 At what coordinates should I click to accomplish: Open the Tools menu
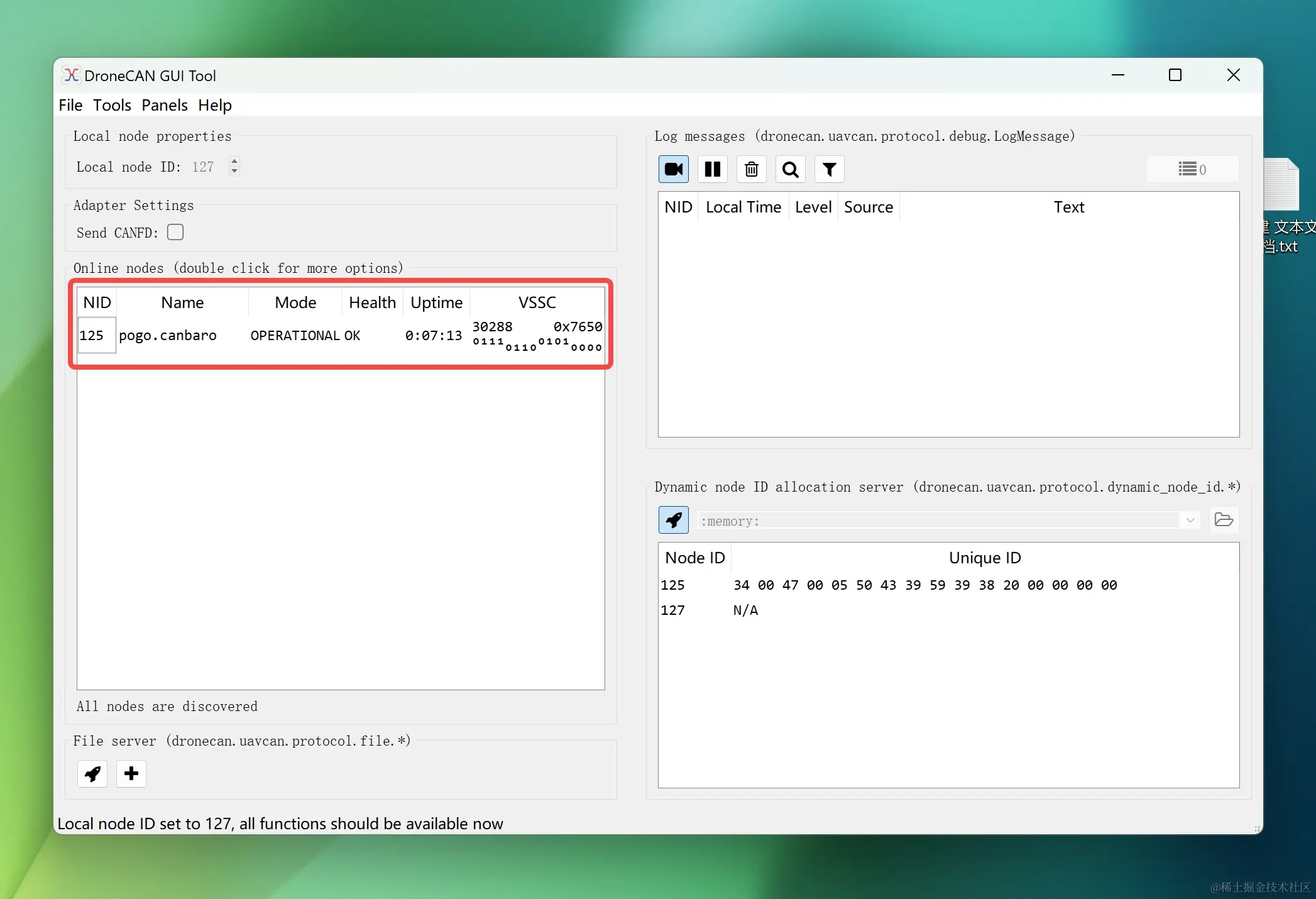click(x=112, y=105)
